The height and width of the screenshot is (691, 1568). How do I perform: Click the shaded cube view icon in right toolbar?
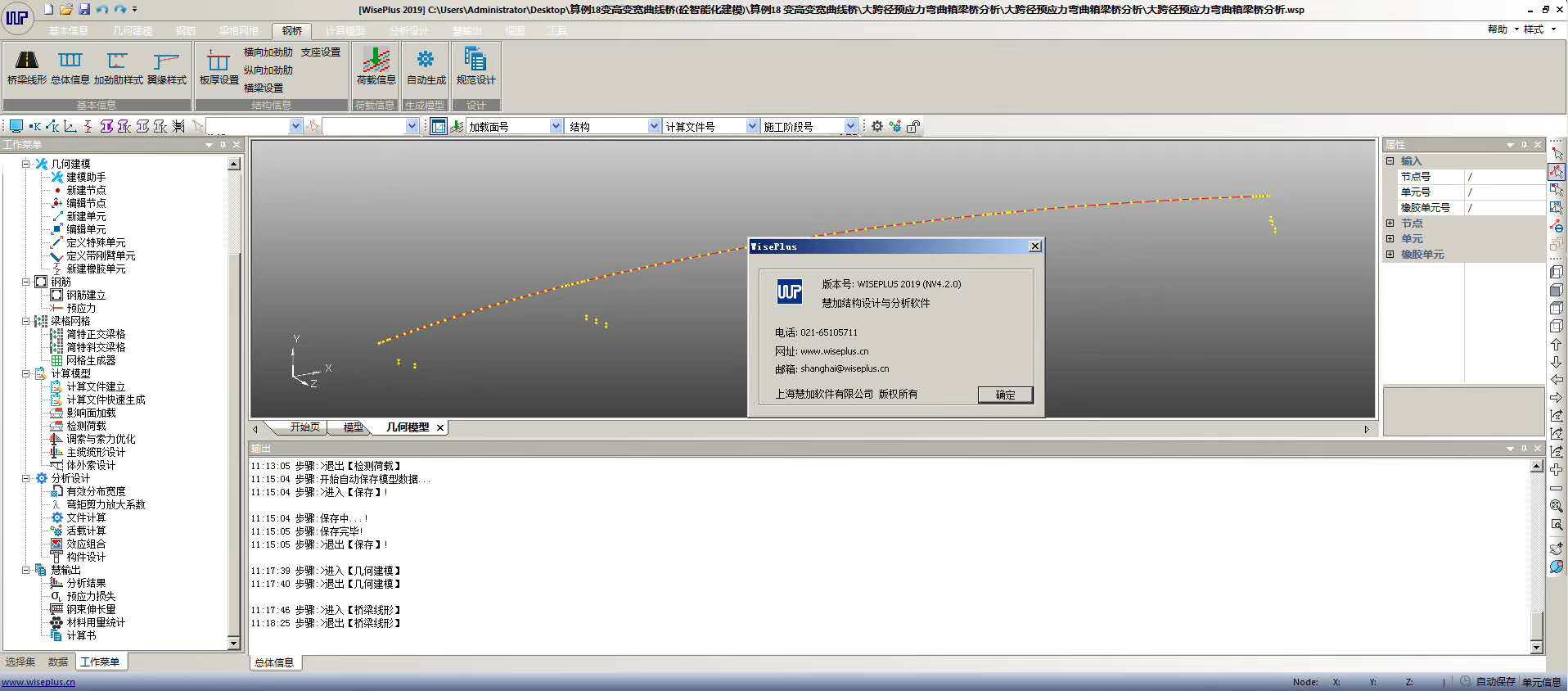(1557, 290)
